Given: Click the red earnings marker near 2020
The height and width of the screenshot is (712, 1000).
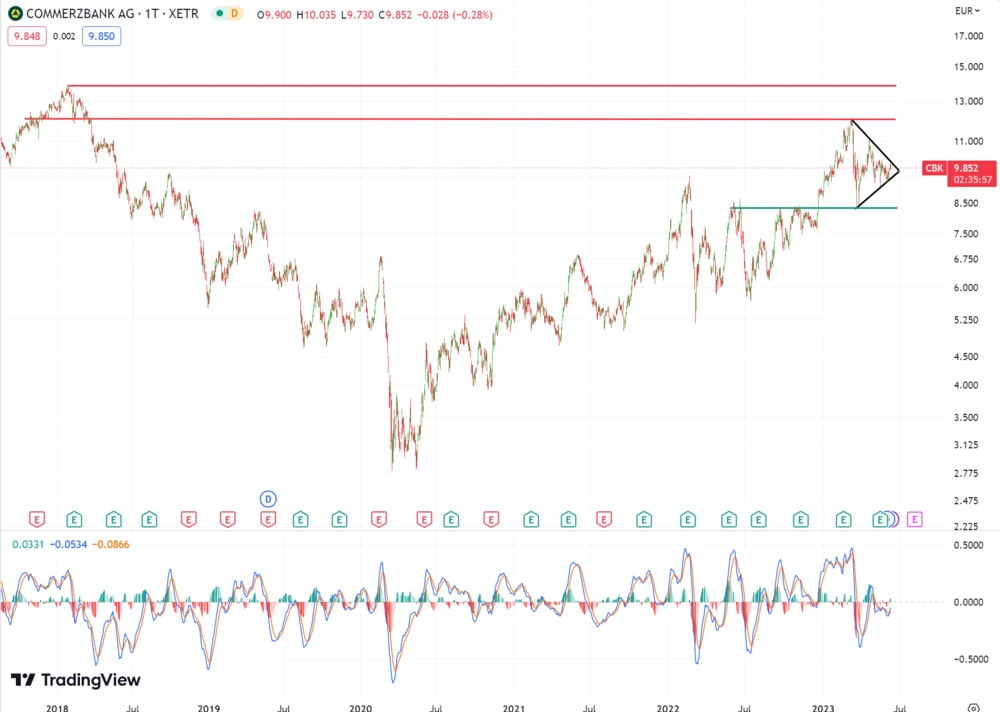Looking at the screenshot, I should coord(379,519).
